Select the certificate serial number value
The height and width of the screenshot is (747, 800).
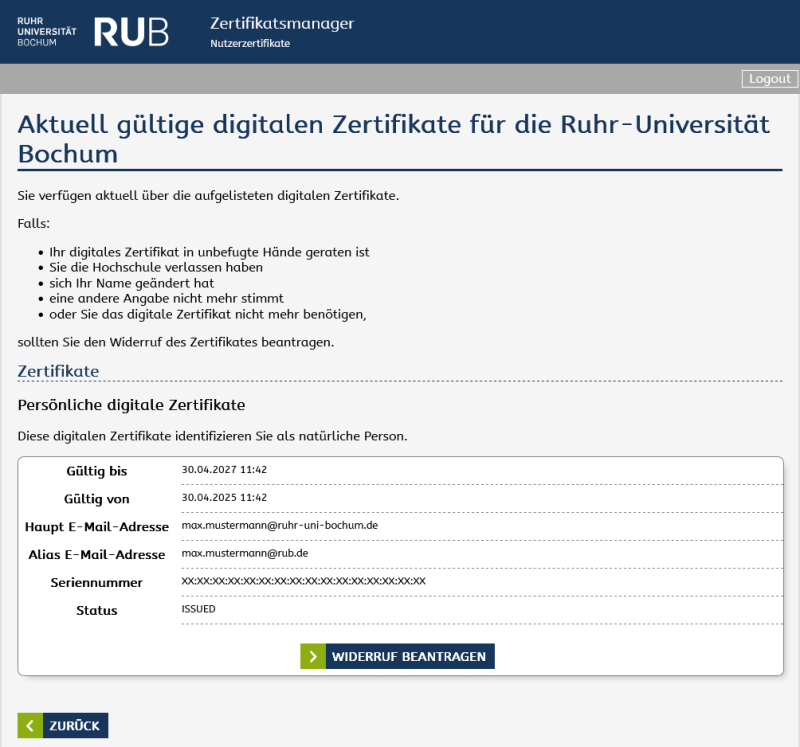[303, 580]
